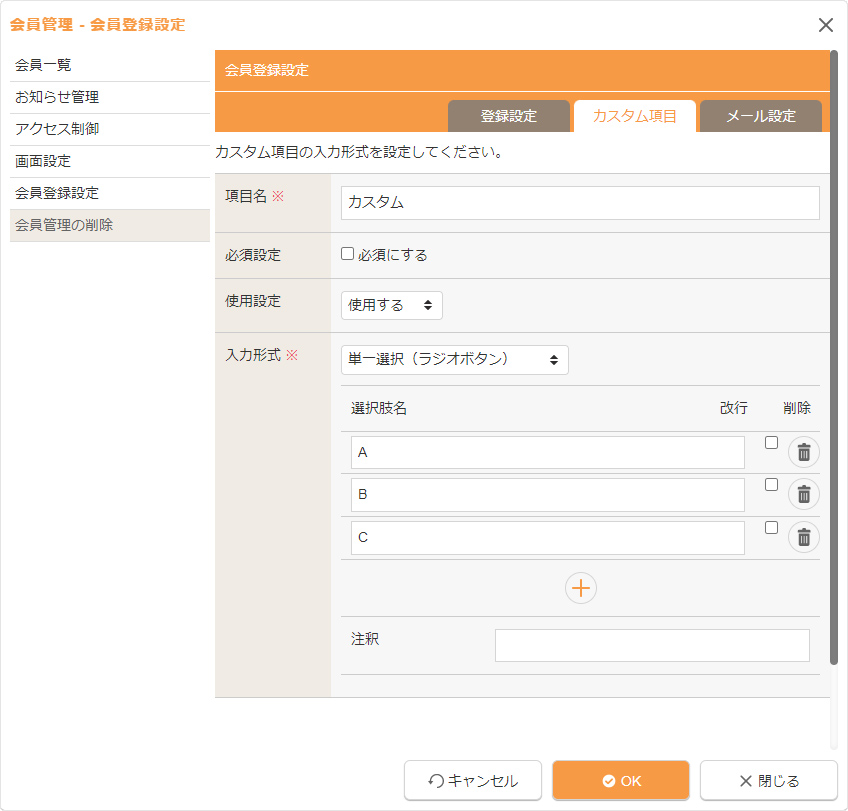Select the カスタム項目 tab

tap(634, 116)
